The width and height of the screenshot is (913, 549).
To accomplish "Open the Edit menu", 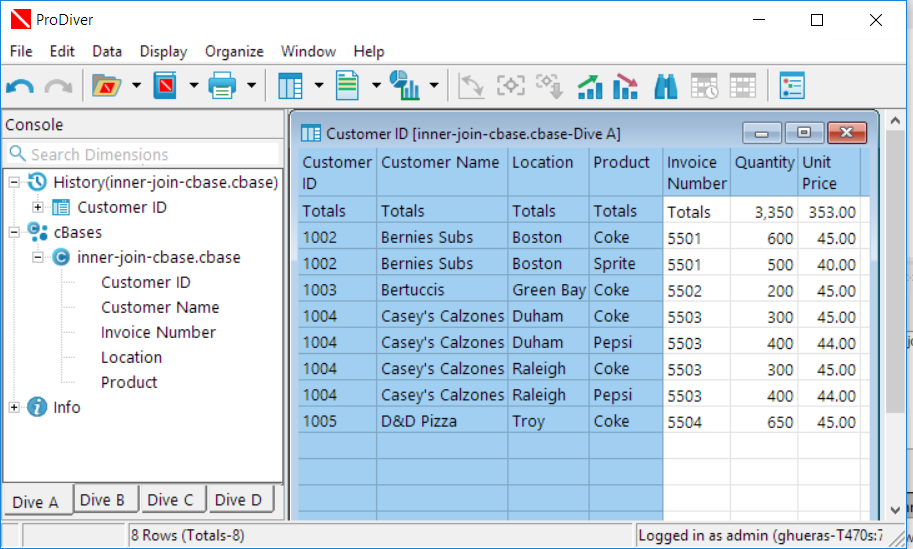I will pos(62,51).
